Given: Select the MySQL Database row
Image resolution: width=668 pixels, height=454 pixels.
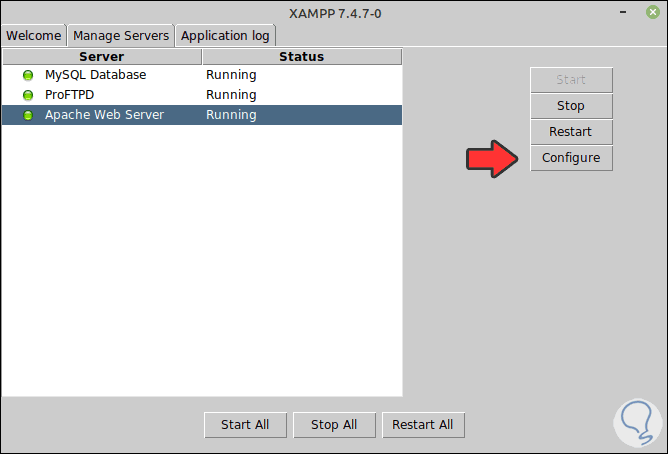Looking at the screenshot, I should click(x=95, y=75).
